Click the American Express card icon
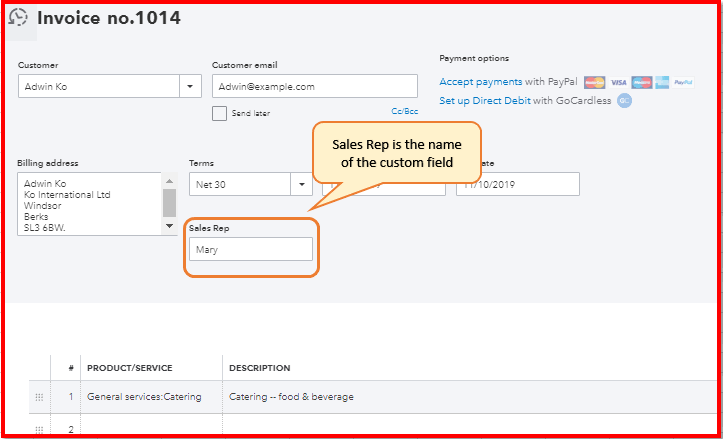Image resolution: width=723 pixels, height=439 pixels. pyautogui.click(x=662, y=83)
